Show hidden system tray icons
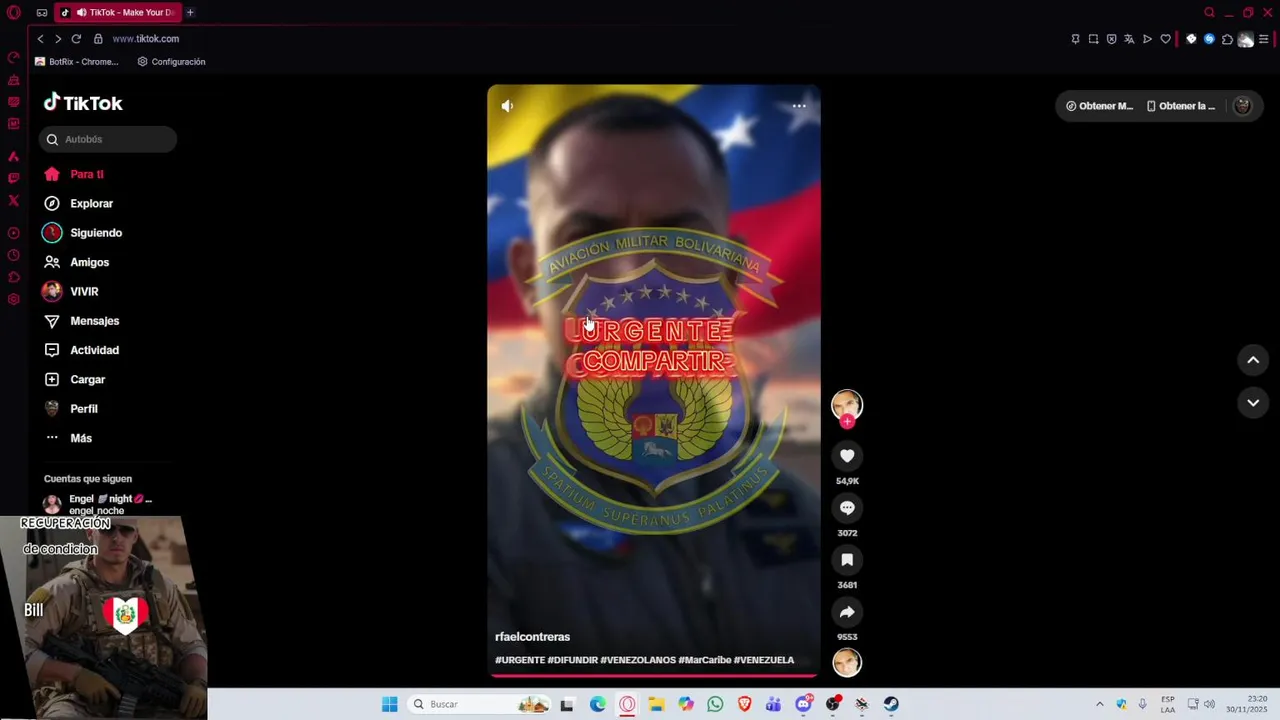The image size is (1280, 720). pos(1099,704)
